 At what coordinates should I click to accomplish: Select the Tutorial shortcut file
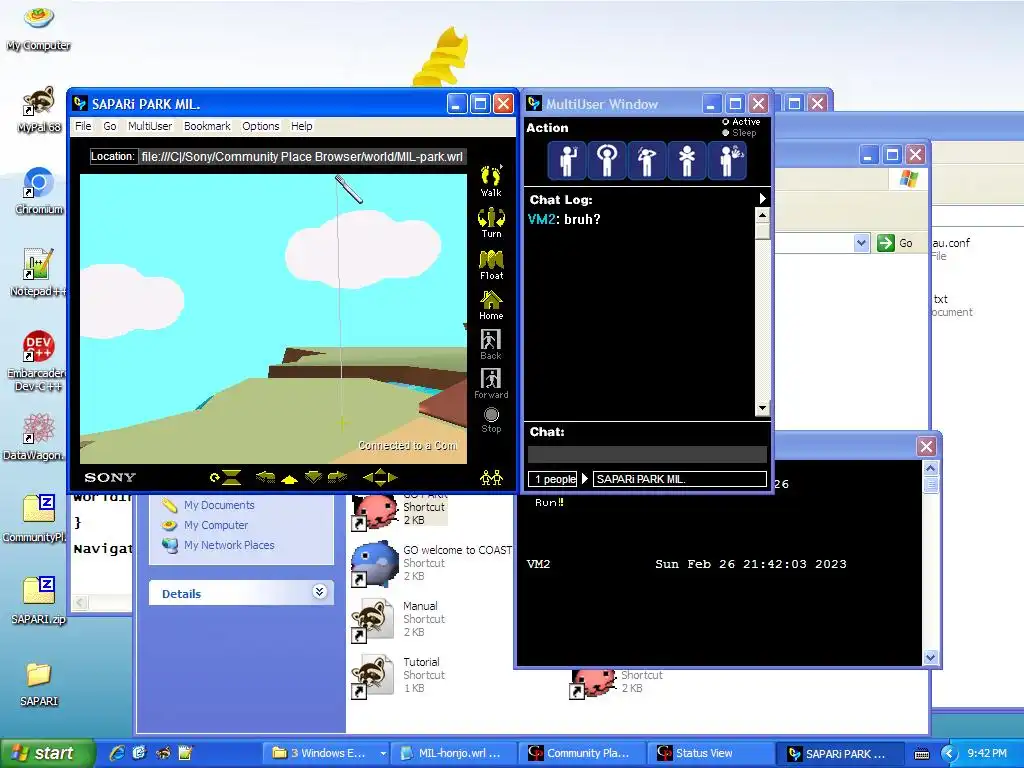pyautogui.click(x=399, y=675)
